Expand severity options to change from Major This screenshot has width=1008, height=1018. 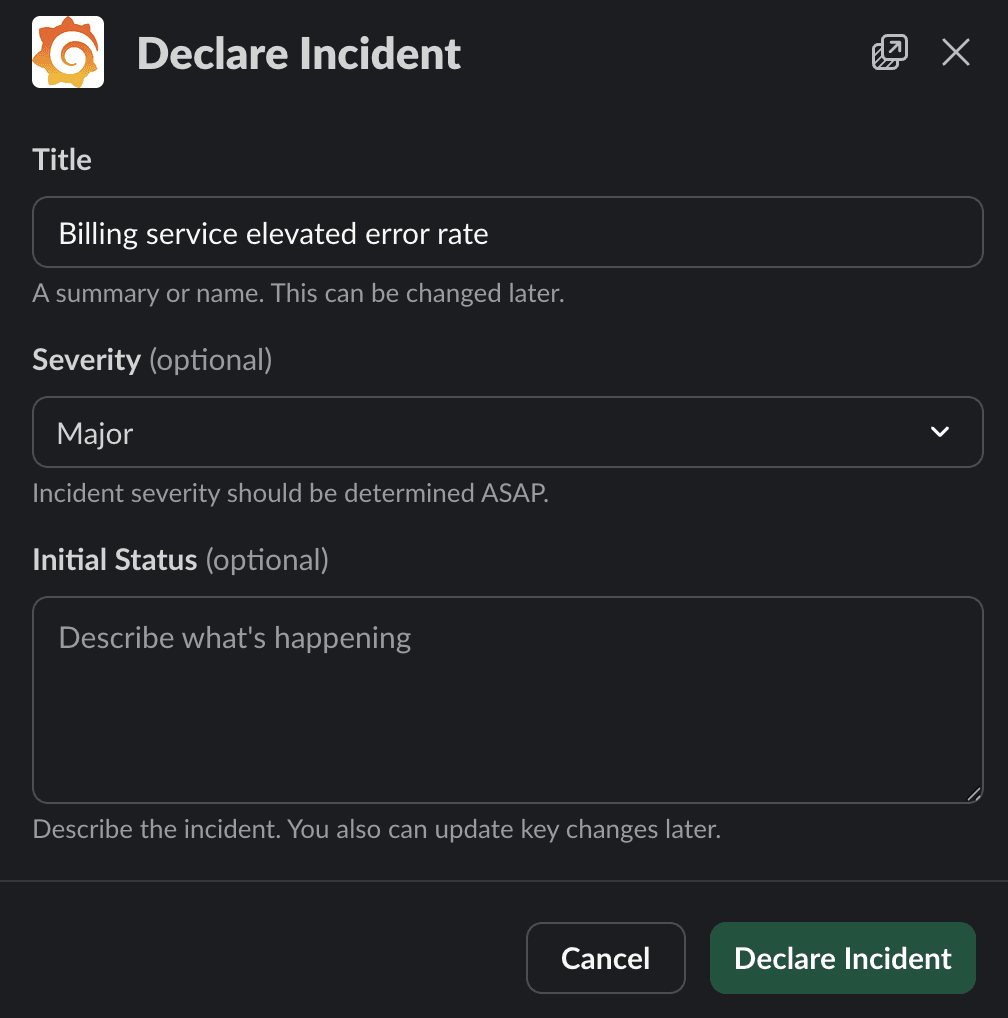pos(507,432)
